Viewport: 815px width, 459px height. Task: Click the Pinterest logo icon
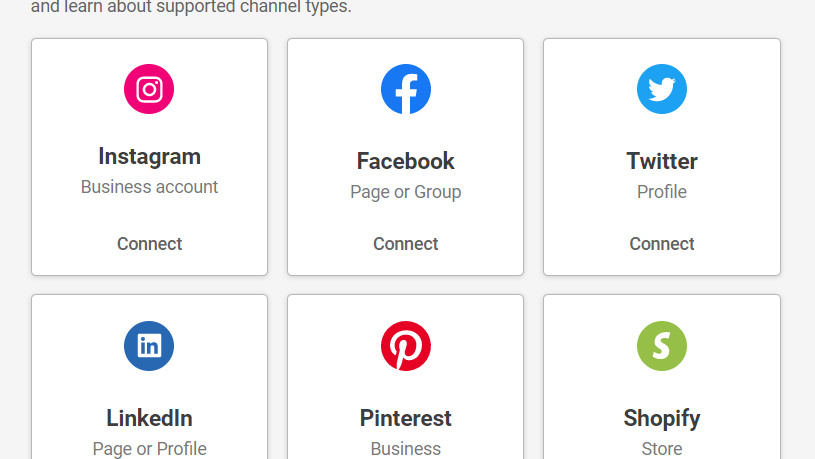pyautogui.click(x=405, y=346)
